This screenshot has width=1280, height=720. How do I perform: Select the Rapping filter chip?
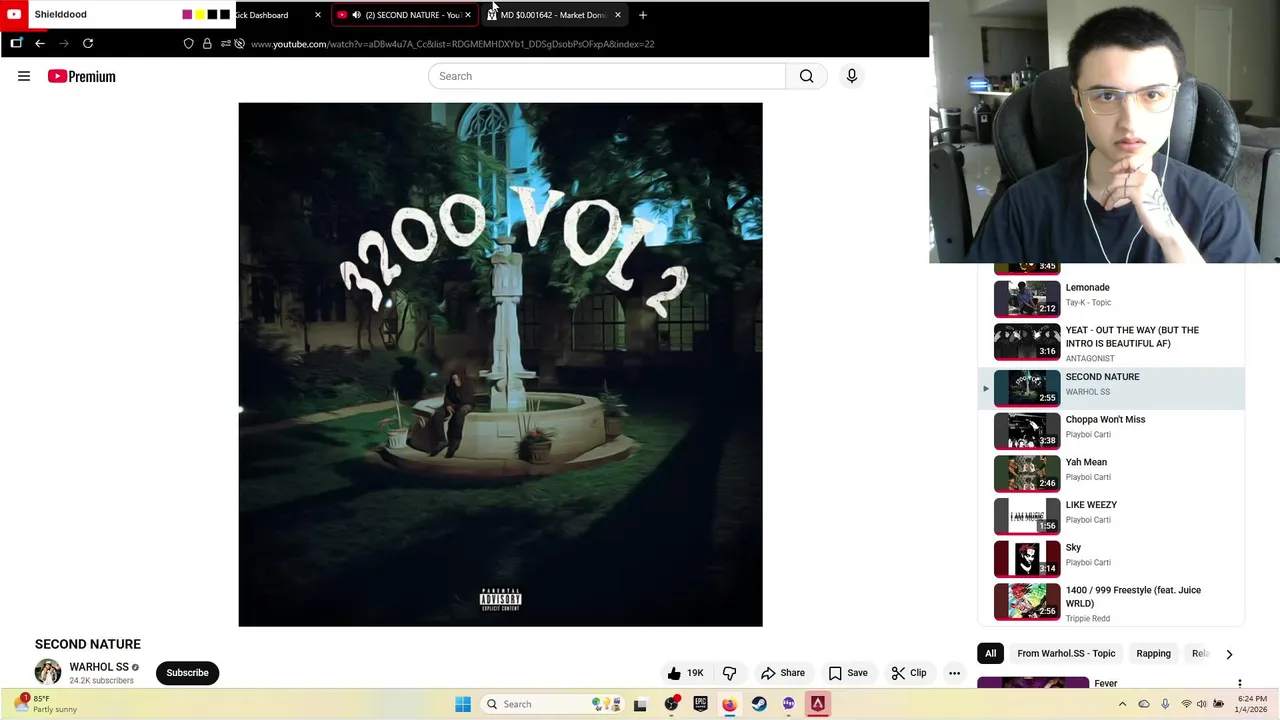[1153, 653]
